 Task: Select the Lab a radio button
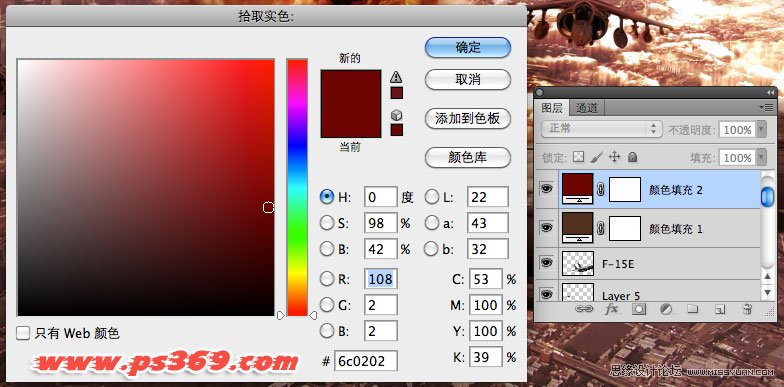(x=432, y=223)
